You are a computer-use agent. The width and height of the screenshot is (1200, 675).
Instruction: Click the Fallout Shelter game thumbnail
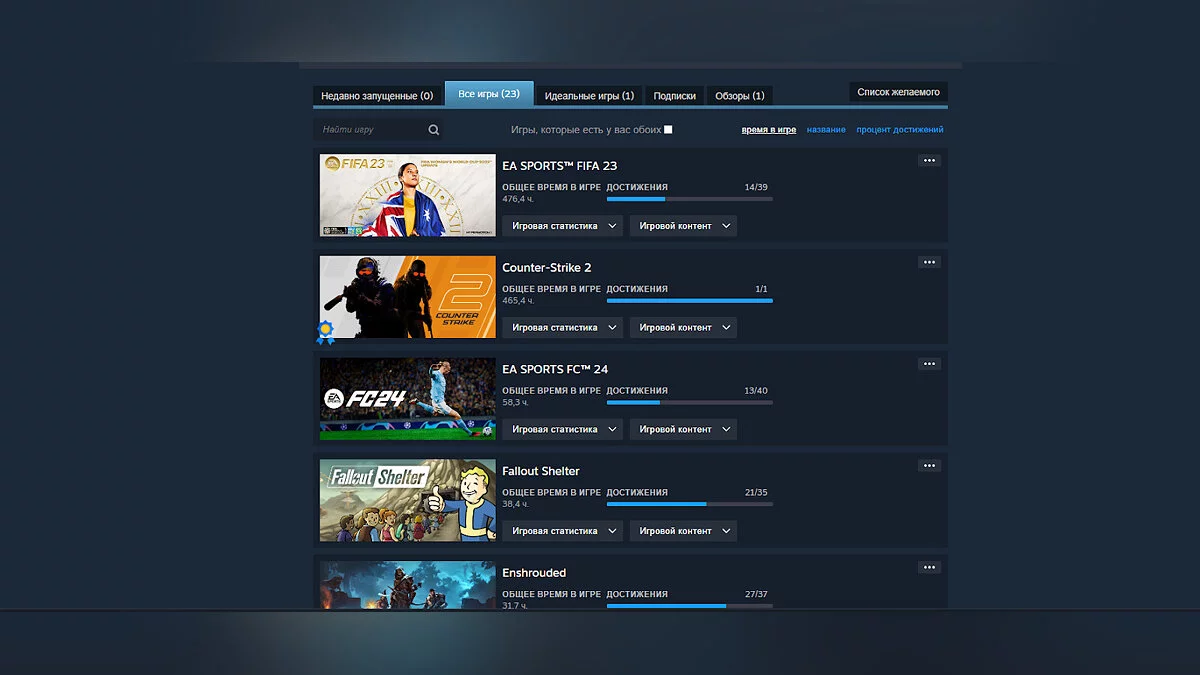click(x=407, y=500)
